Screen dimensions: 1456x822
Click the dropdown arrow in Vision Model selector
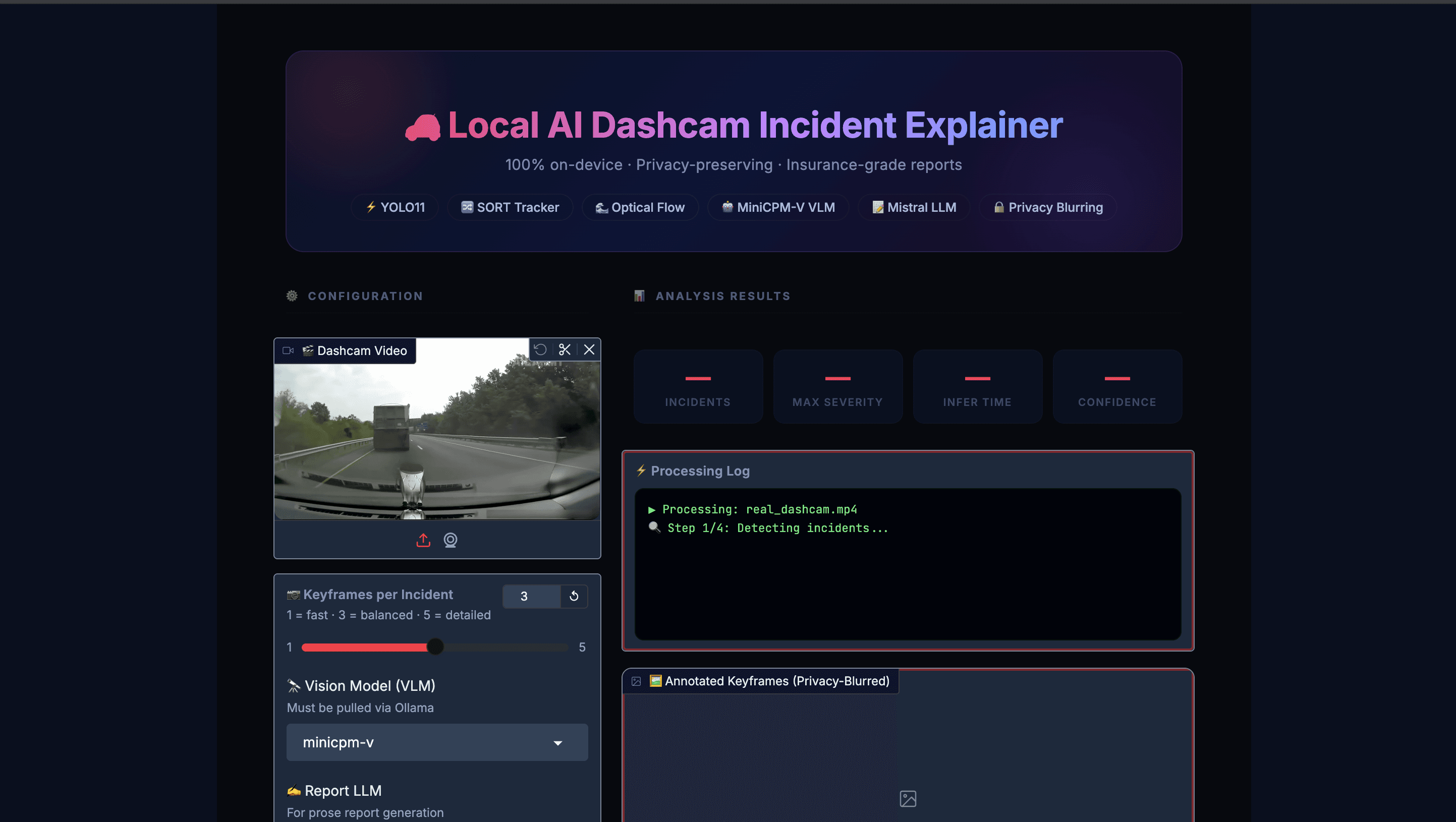pyautogui.click(x=557, y=743)
